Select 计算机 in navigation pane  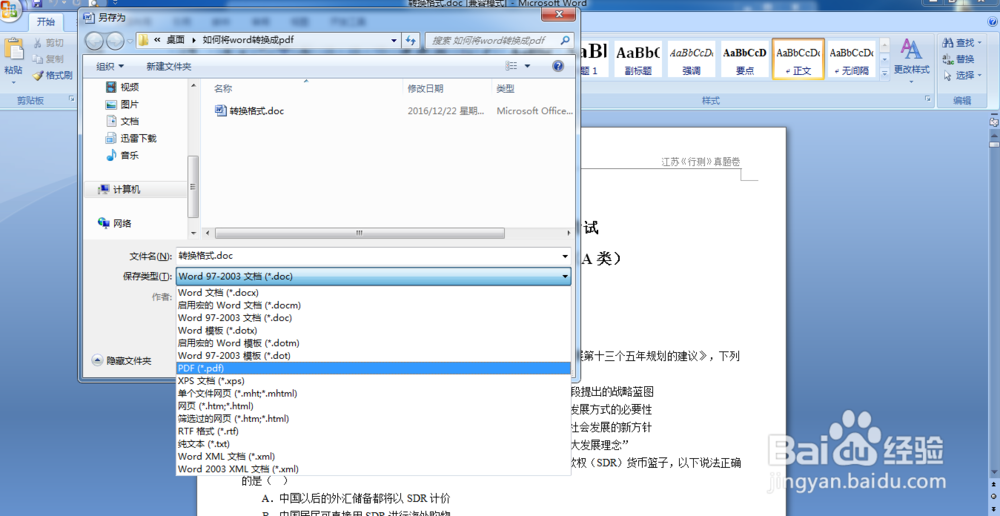[119, 189]
